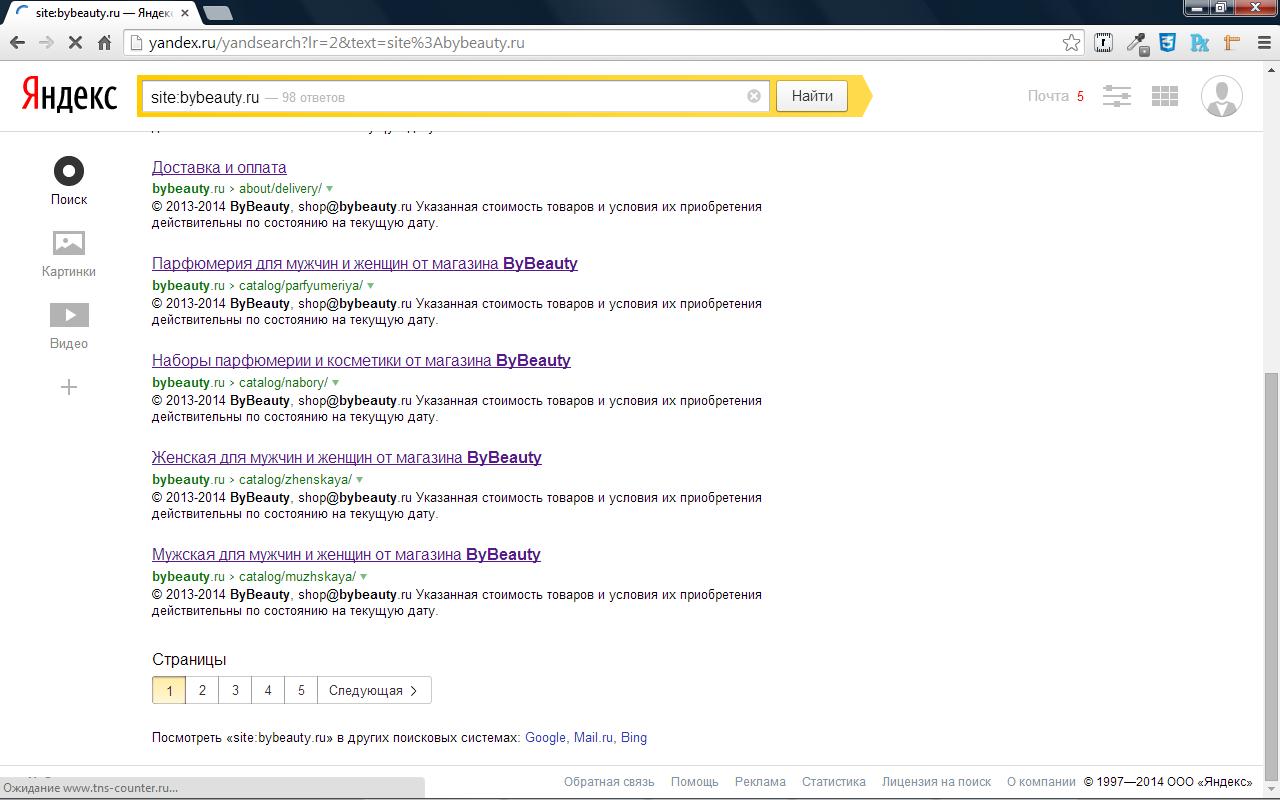Bookmark this page with the star icon
The width and height of the screenshot is (1280, 800).
click(x=1071, y=42)
